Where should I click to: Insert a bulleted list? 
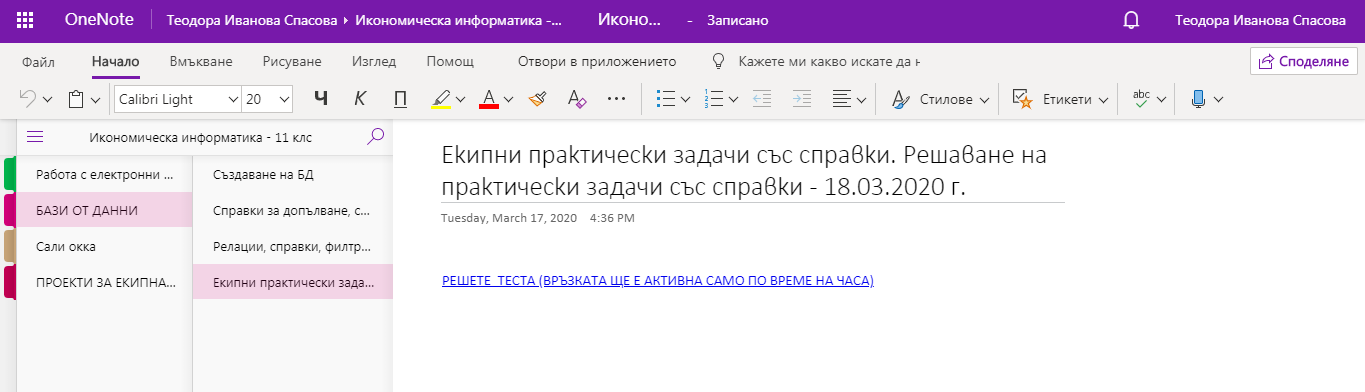click(665, 99)
